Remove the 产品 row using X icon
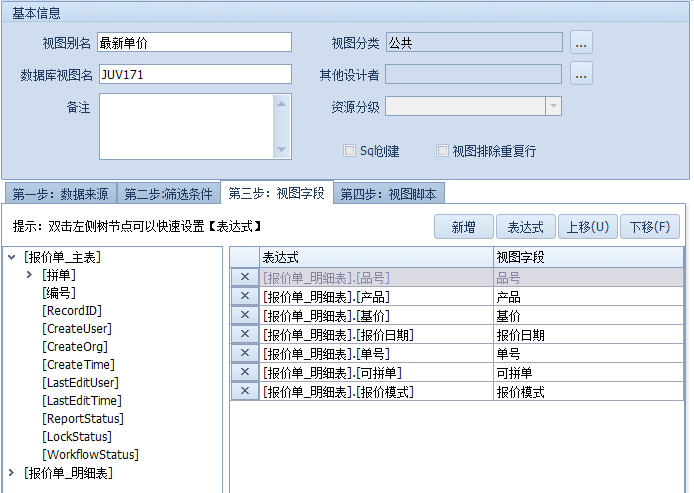This screenshot has width=694, height=493. [x=244, y=297]
